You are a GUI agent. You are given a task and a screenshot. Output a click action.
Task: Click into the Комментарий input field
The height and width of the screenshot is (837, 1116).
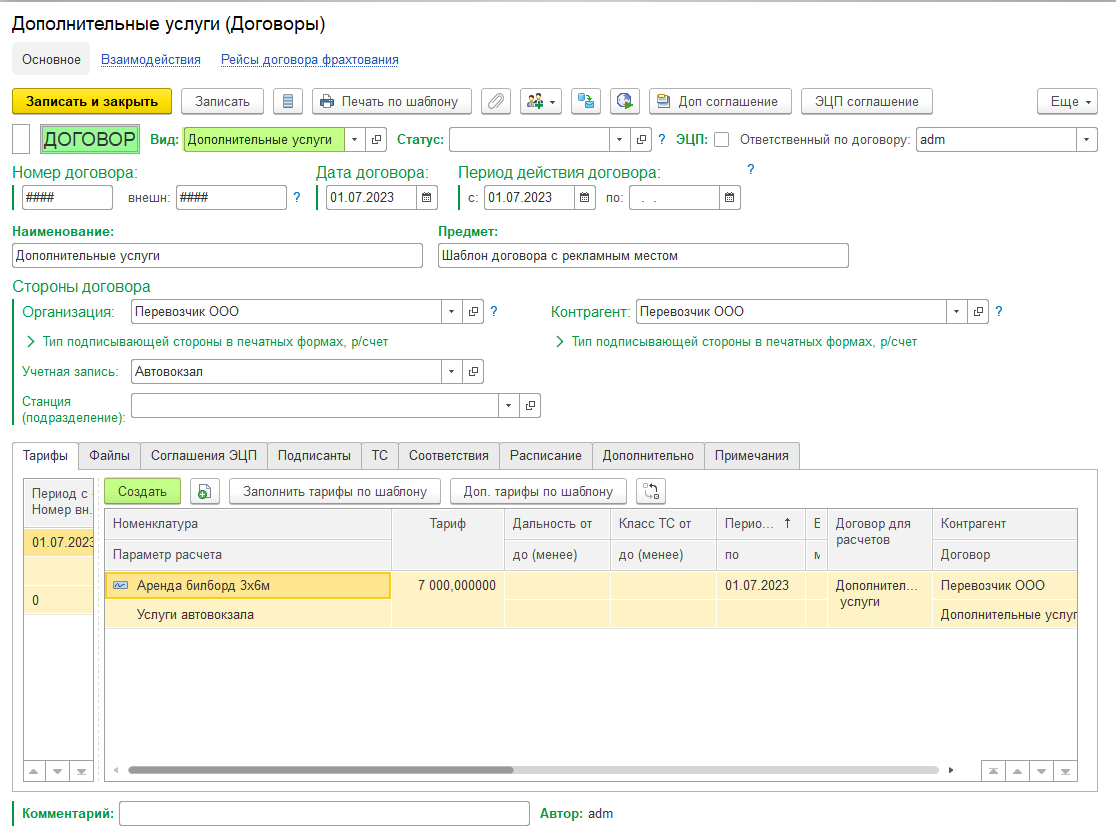click(x=324, y=814)
